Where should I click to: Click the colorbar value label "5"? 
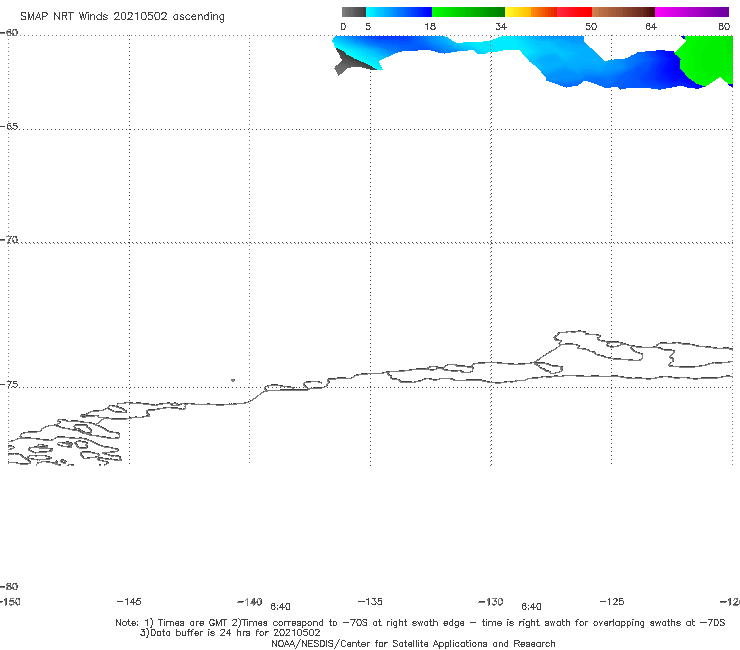368,27
